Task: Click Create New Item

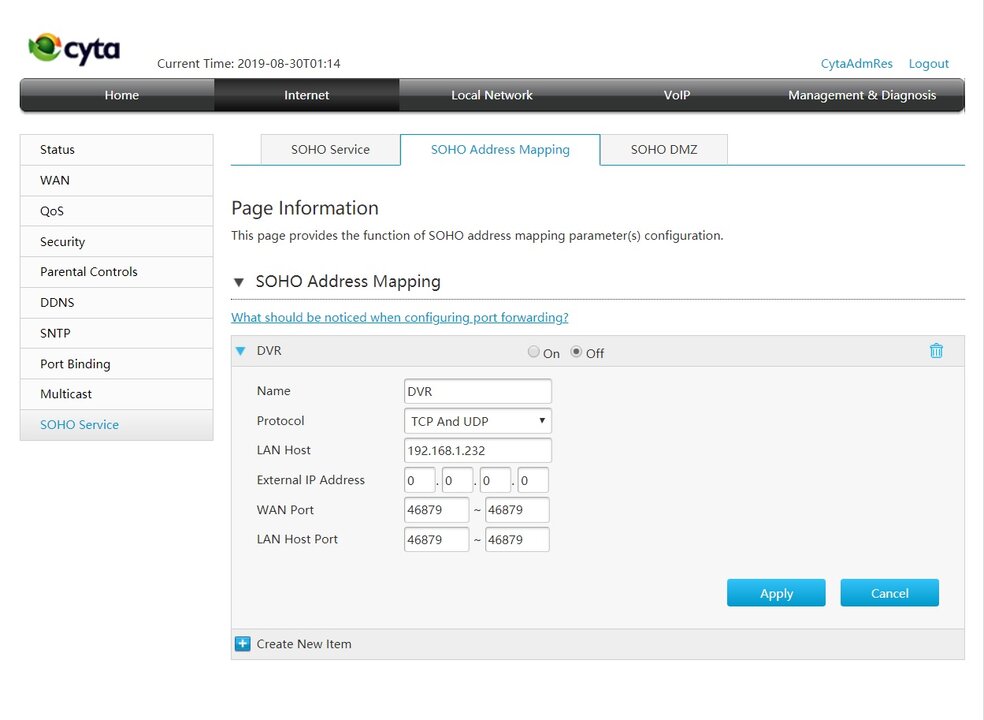Action: pos(304,644)
